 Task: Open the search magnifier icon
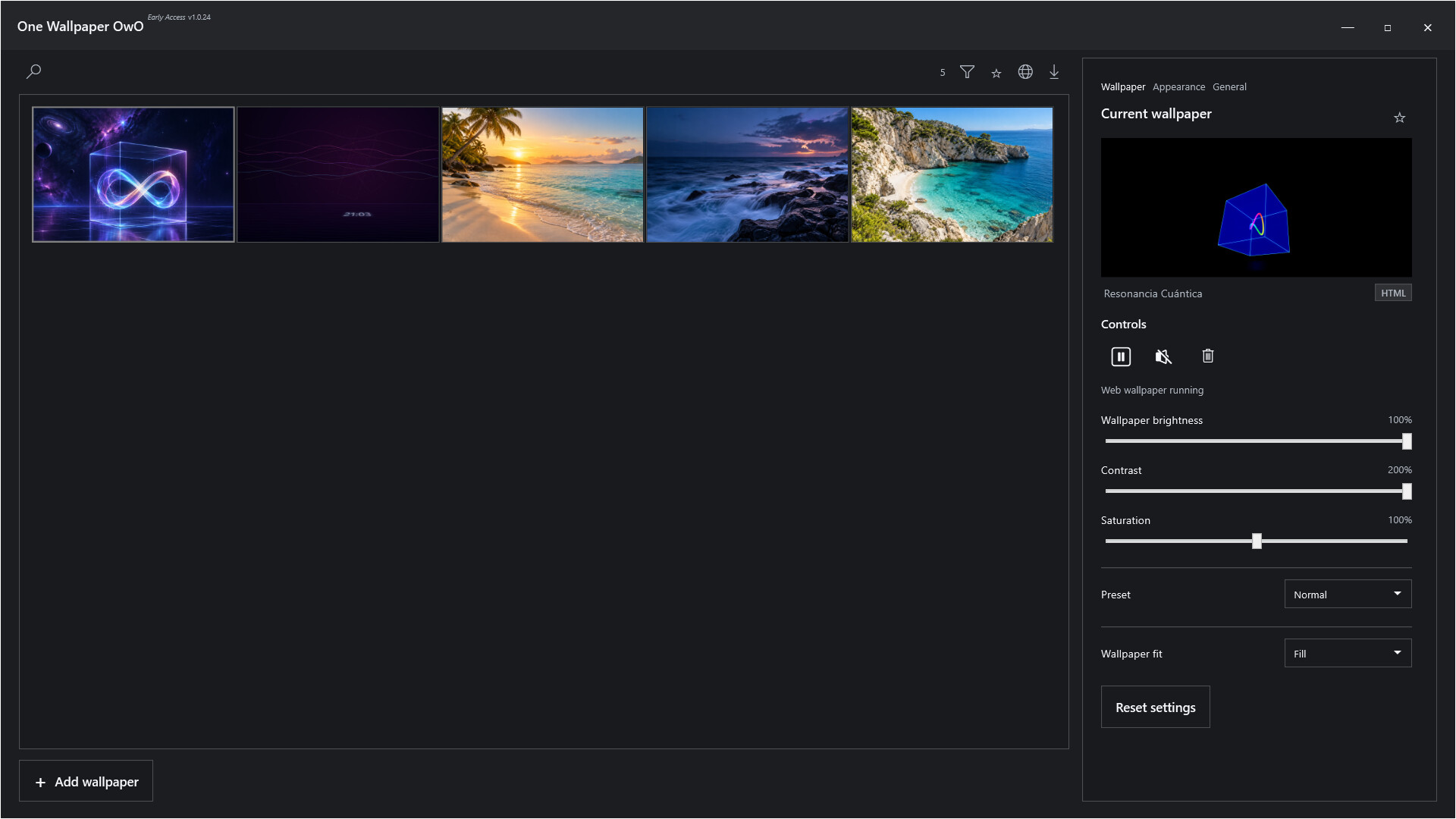point(33,71)
